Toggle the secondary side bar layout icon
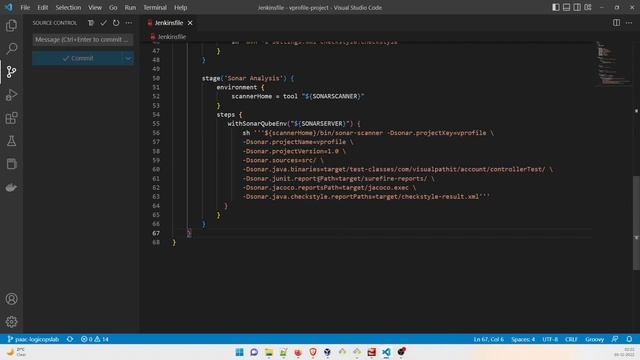 pos(577,7)
